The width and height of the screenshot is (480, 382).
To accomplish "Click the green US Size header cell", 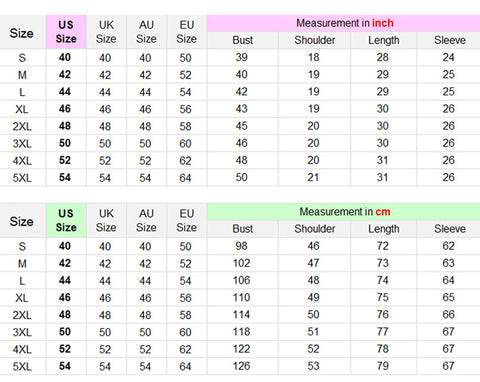I will [66, 221].
